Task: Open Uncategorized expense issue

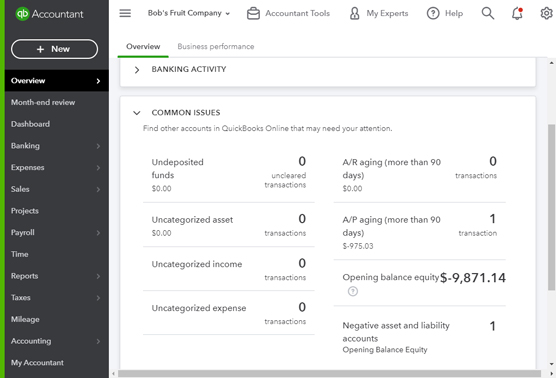Action: click(229, 313)
